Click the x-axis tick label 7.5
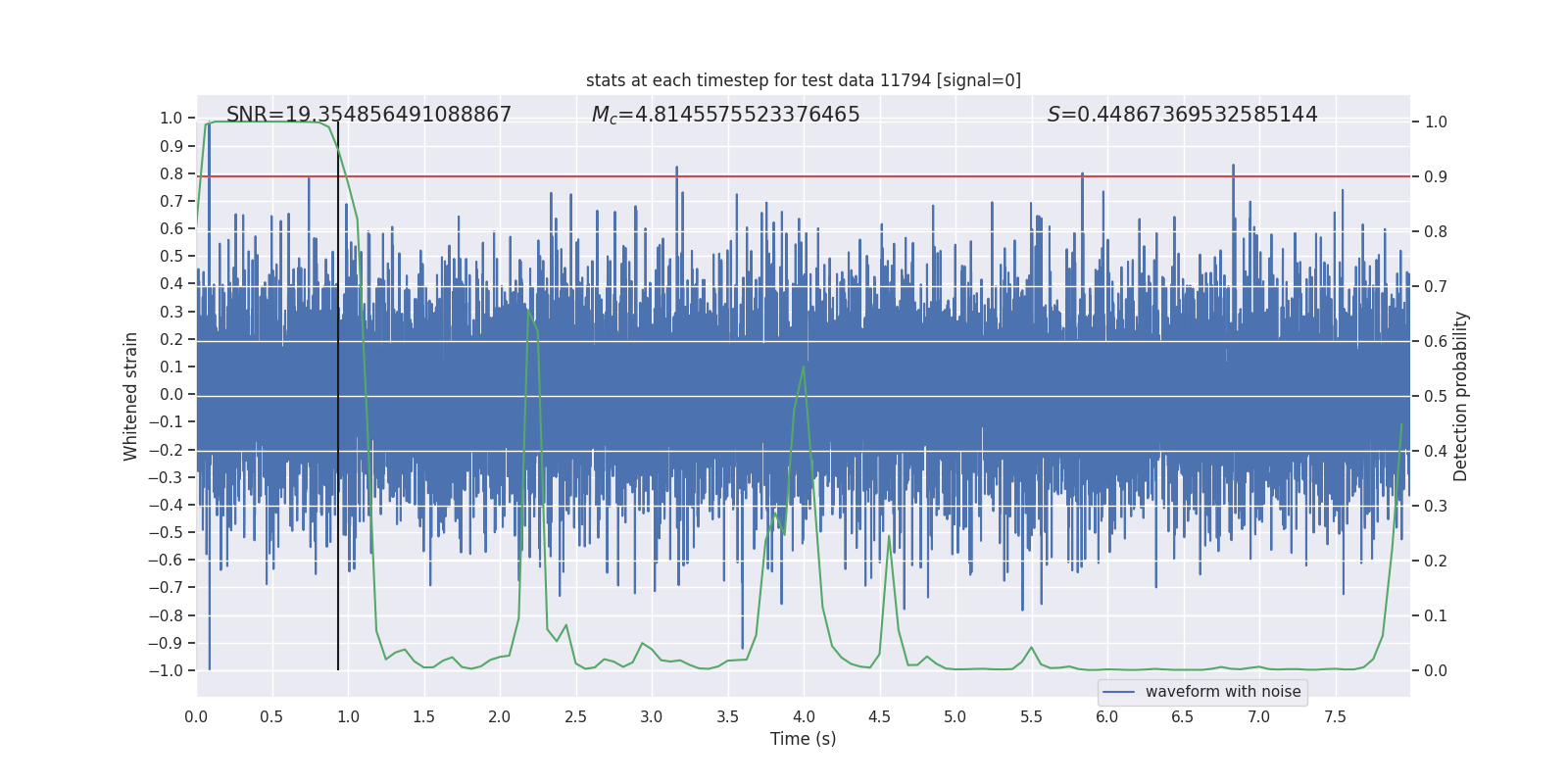This screenshot has height=784, width=1568. [1335, 717]
